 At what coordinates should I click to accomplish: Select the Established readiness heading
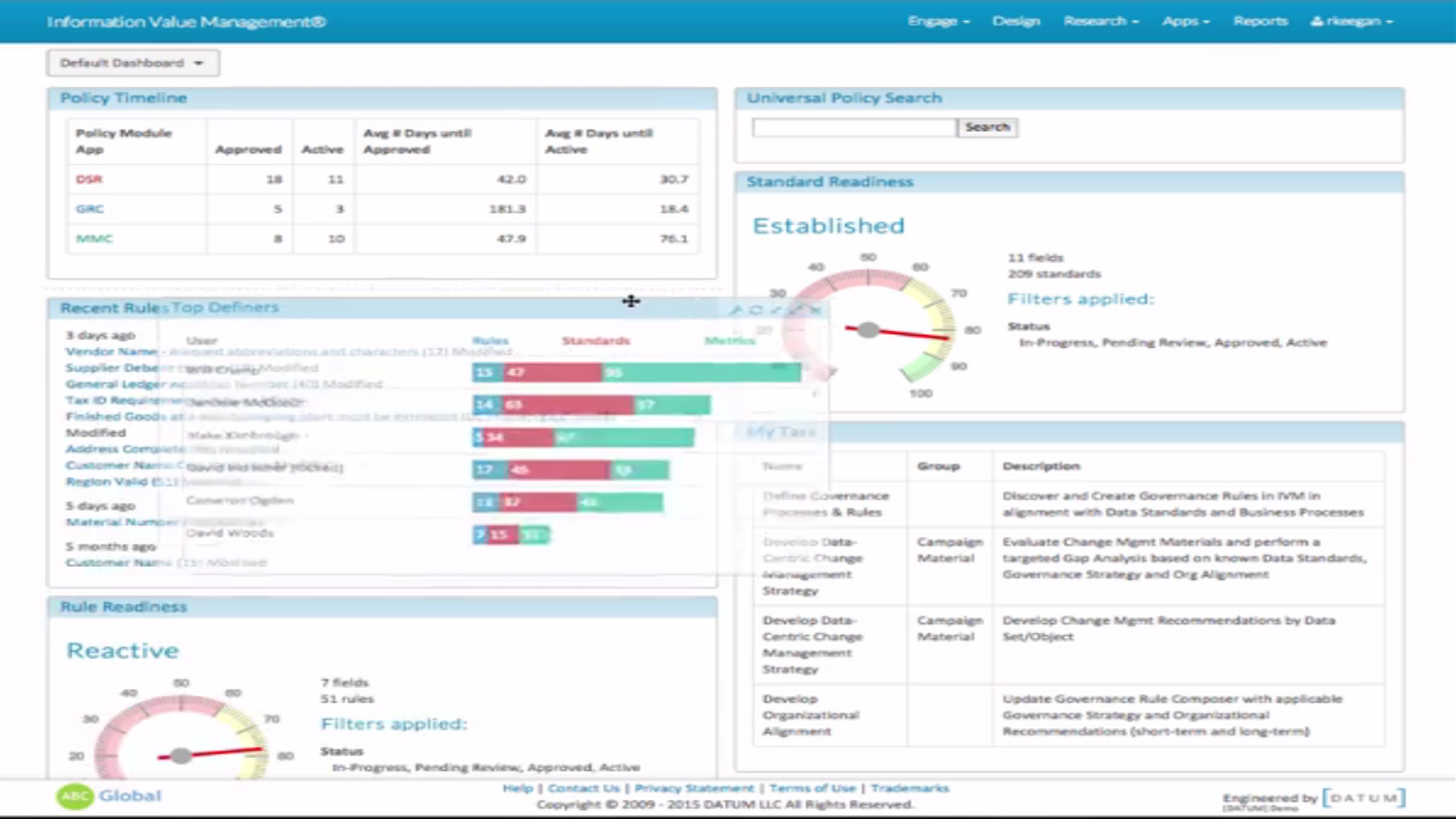coord(828,226)
